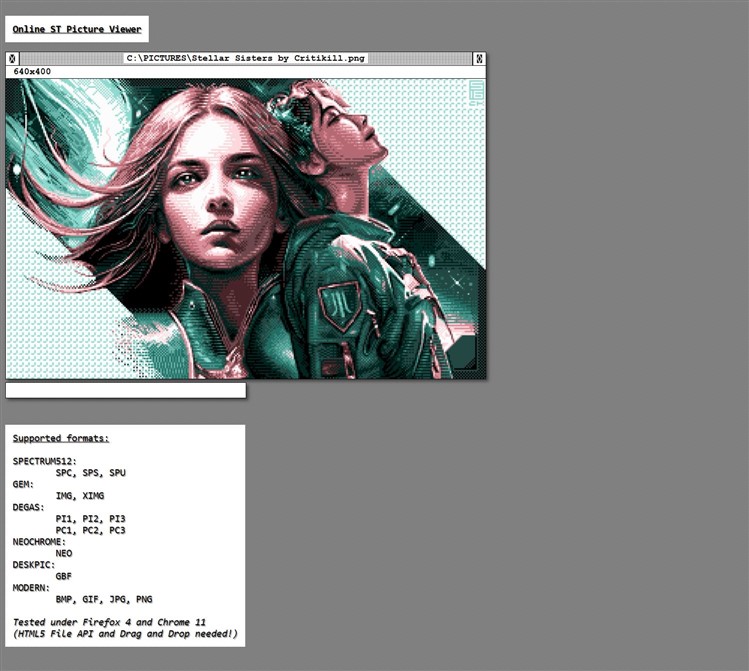Click the Stellar Sisters picture
The height and width of the screenshot is (671, 749).
(x=246, y=229)
